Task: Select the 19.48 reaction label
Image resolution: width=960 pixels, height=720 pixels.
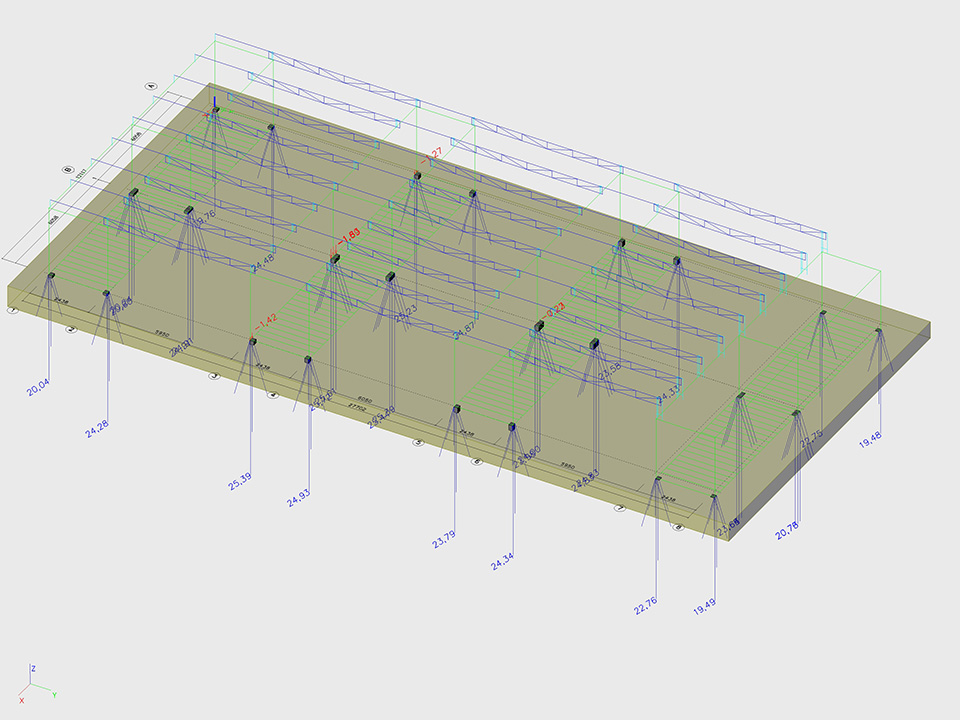Action: (x=871, y=439)
